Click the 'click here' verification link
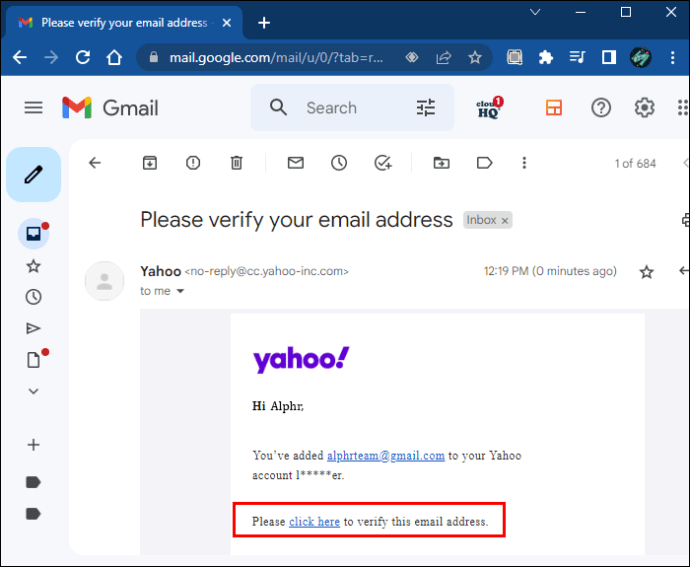The height and width of the screenshot is (567, 690). 314,521
